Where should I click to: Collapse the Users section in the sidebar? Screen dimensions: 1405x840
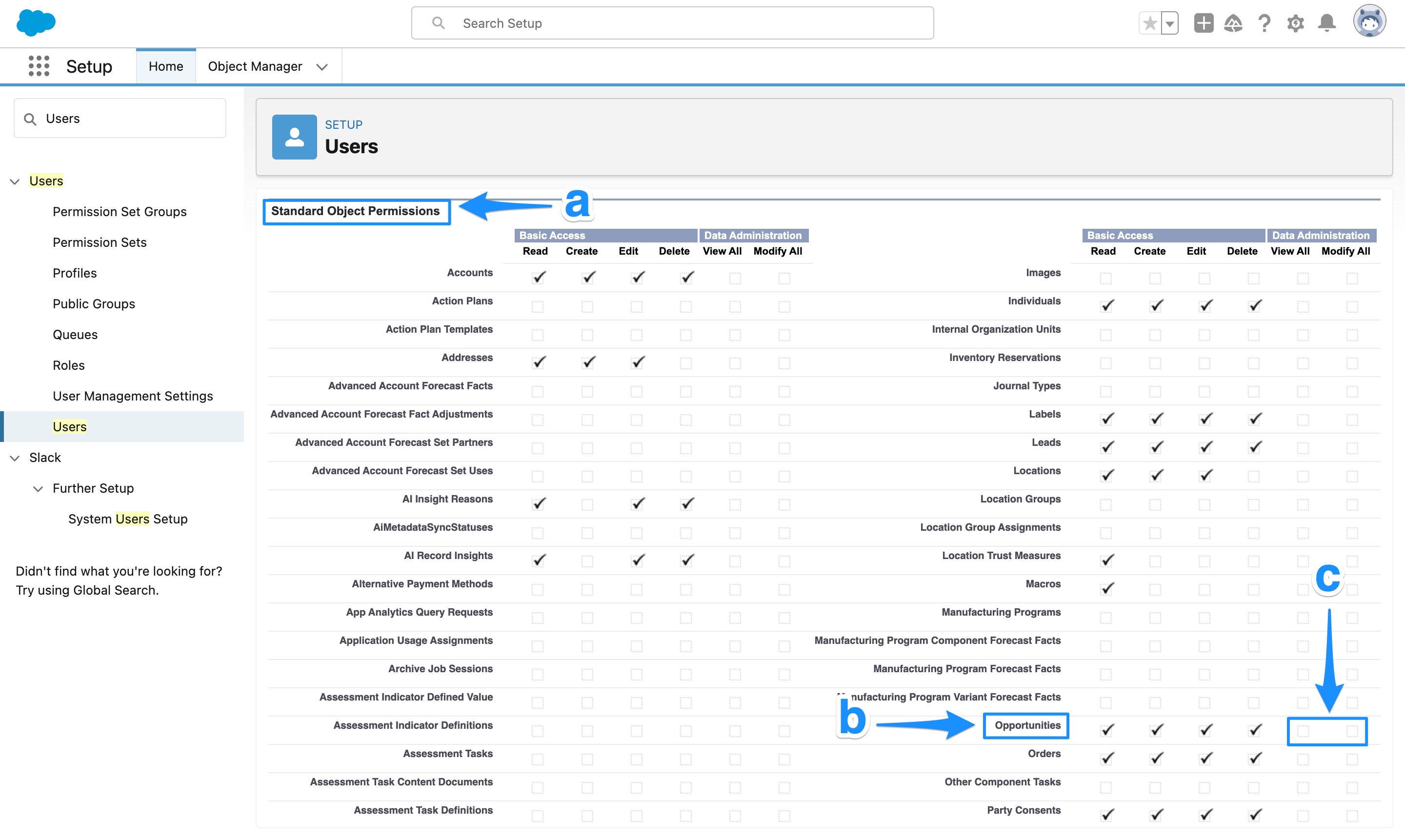tap(14, 181)
